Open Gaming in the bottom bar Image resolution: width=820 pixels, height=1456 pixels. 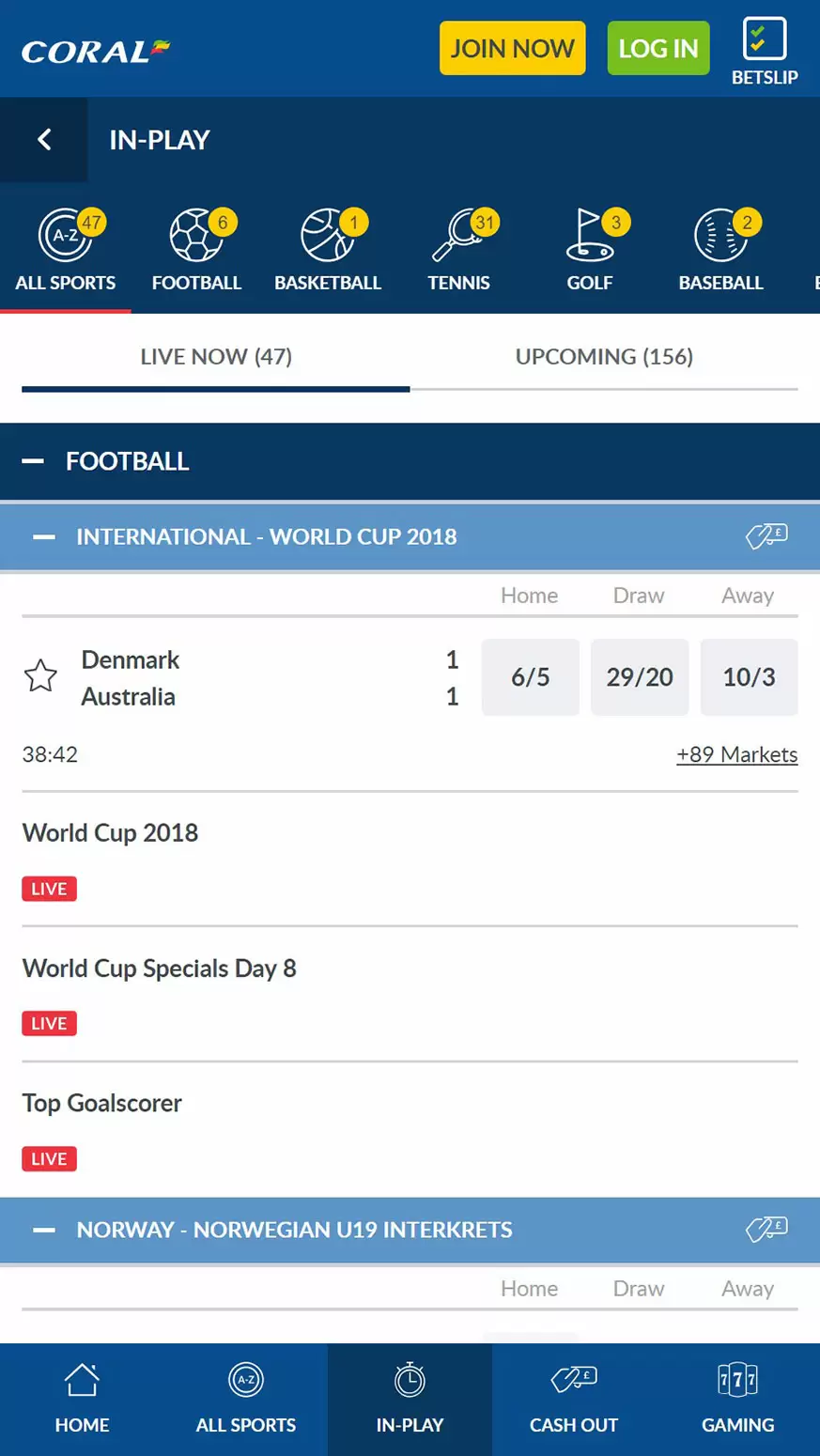coord(738,1400)
